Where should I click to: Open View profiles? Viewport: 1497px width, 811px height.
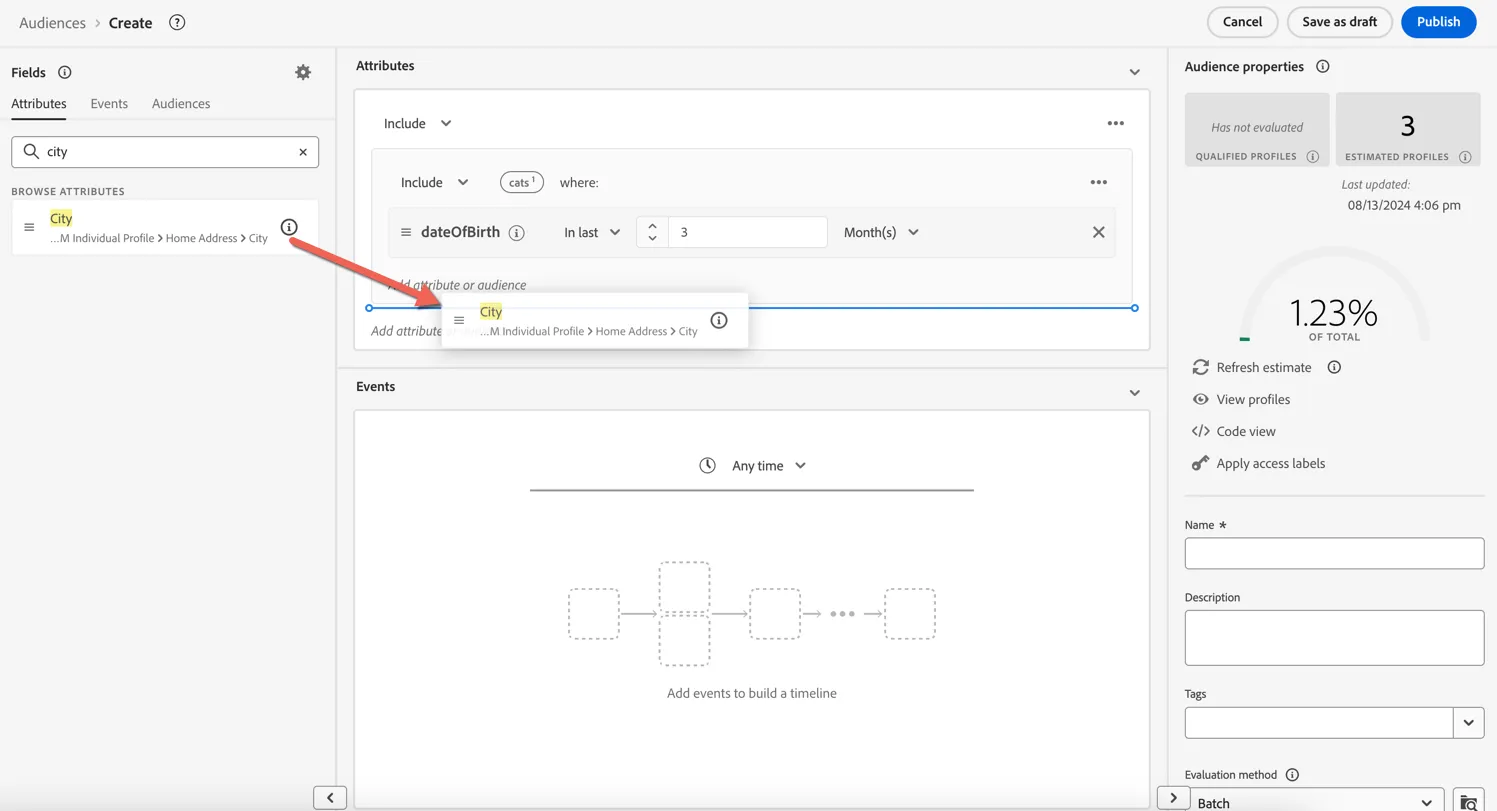[x=1241, y=399]
